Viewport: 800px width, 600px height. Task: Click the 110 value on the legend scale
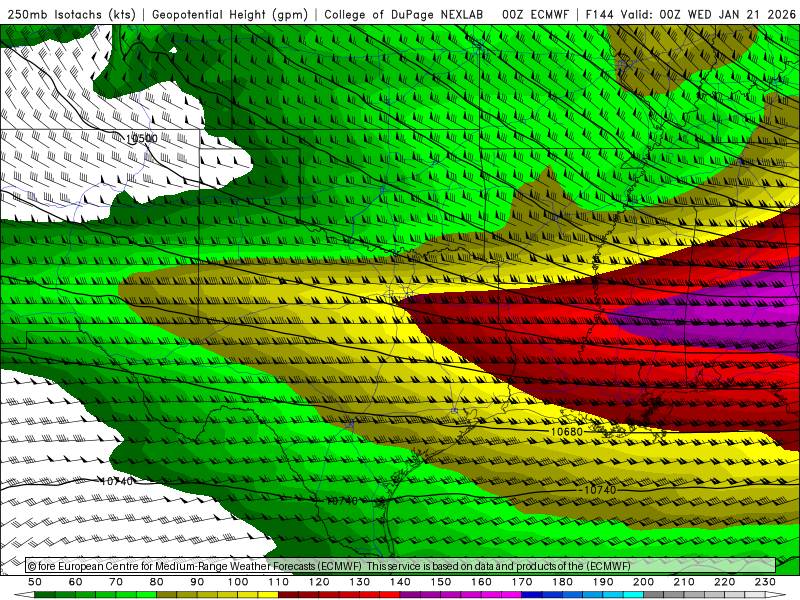[279, 582]
